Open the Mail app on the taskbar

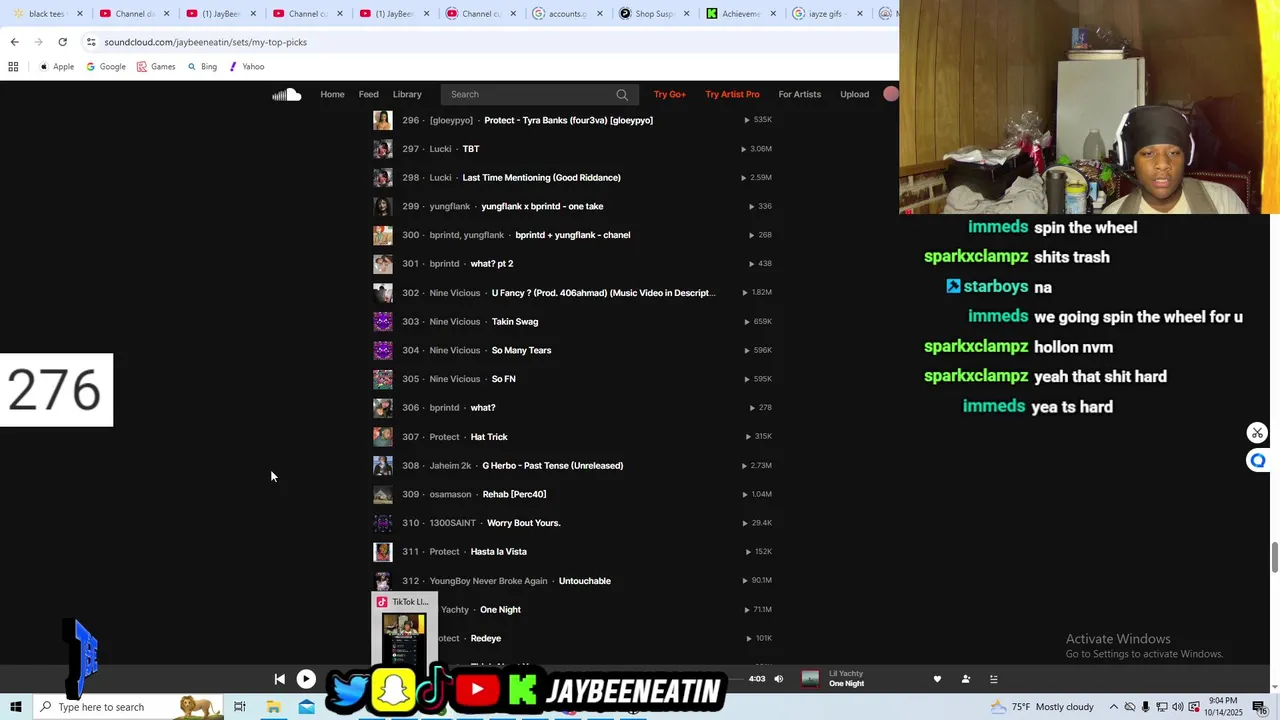tap(306, 707)
